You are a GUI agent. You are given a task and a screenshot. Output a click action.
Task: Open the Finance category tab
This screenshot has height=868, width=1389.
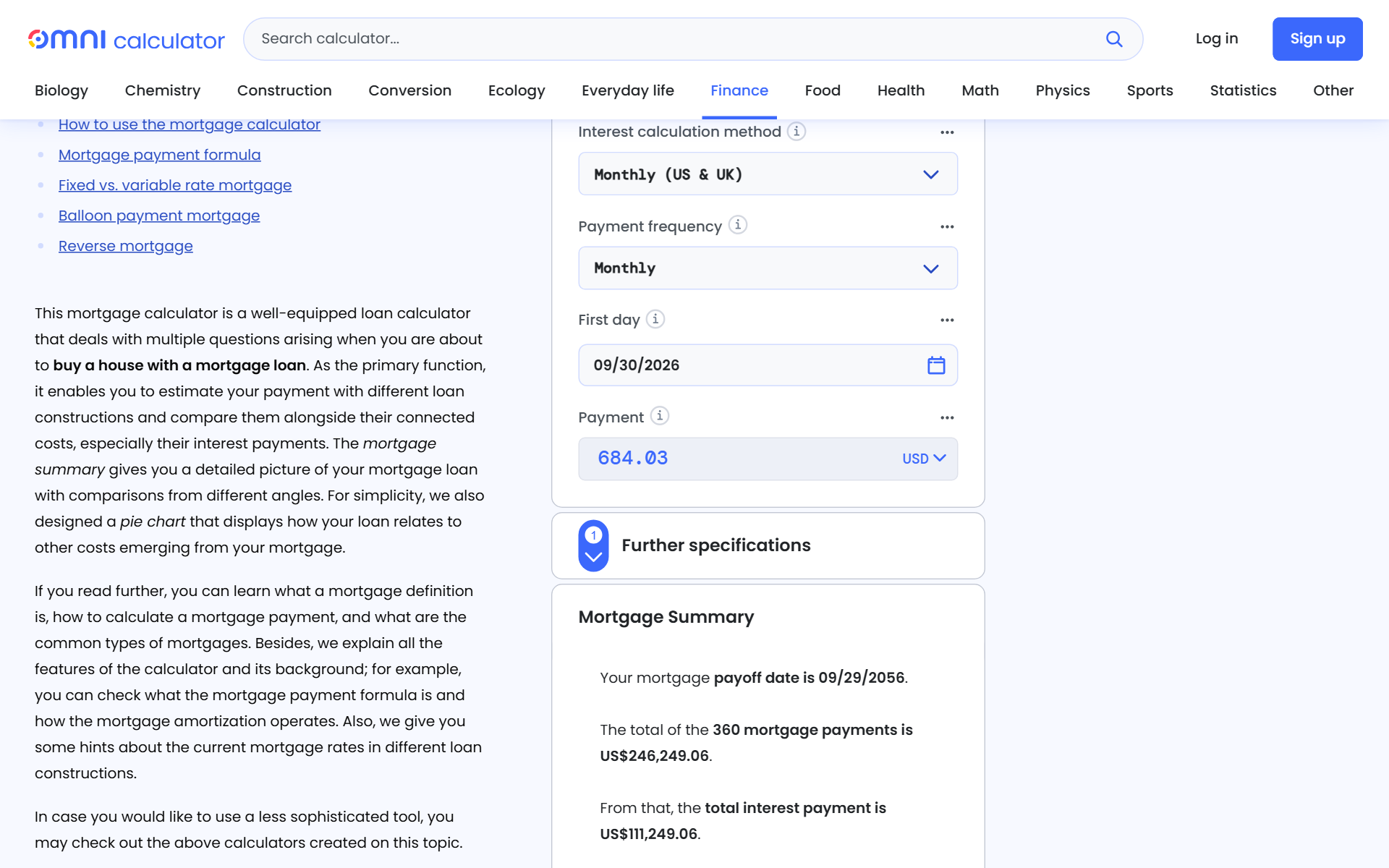(739, 90)
